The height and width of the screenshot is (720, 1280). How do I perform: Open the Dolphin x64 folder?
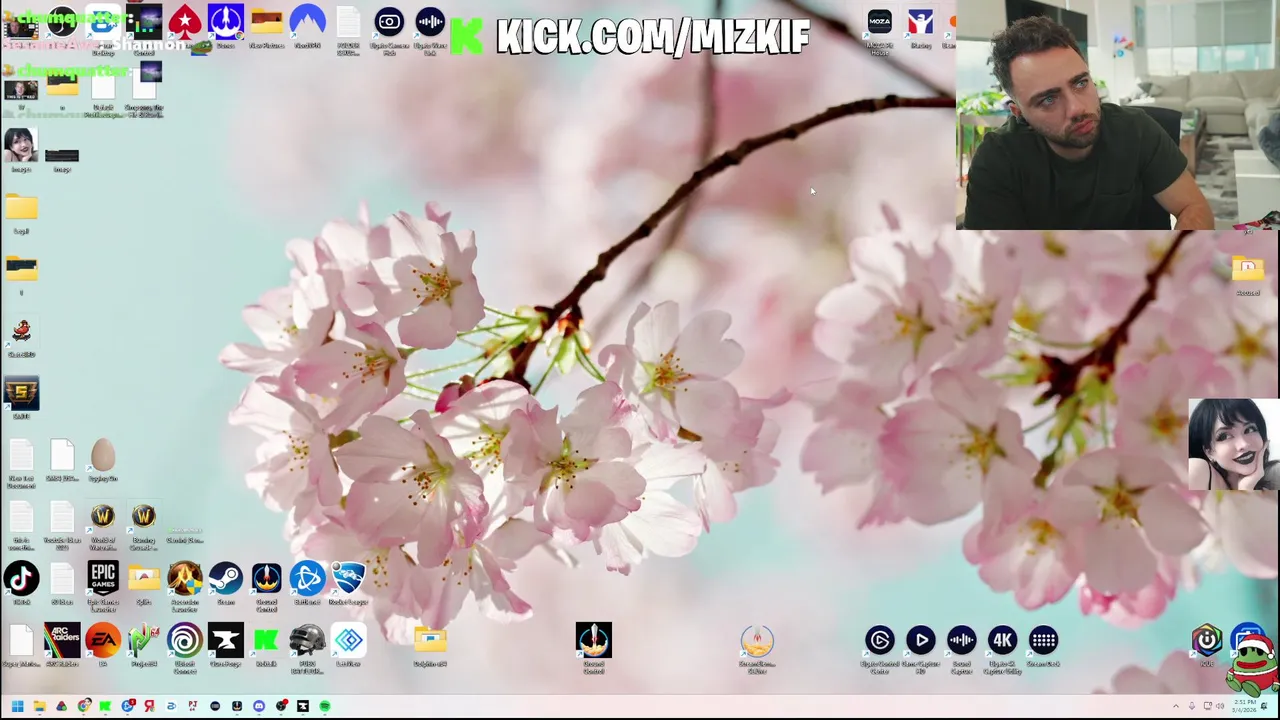pyautogui.click(x=430, y=640)
